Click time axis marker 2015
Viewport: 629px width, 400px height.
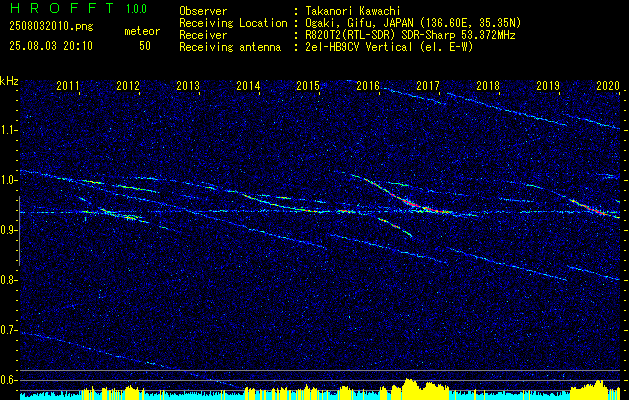pos(308,85)
